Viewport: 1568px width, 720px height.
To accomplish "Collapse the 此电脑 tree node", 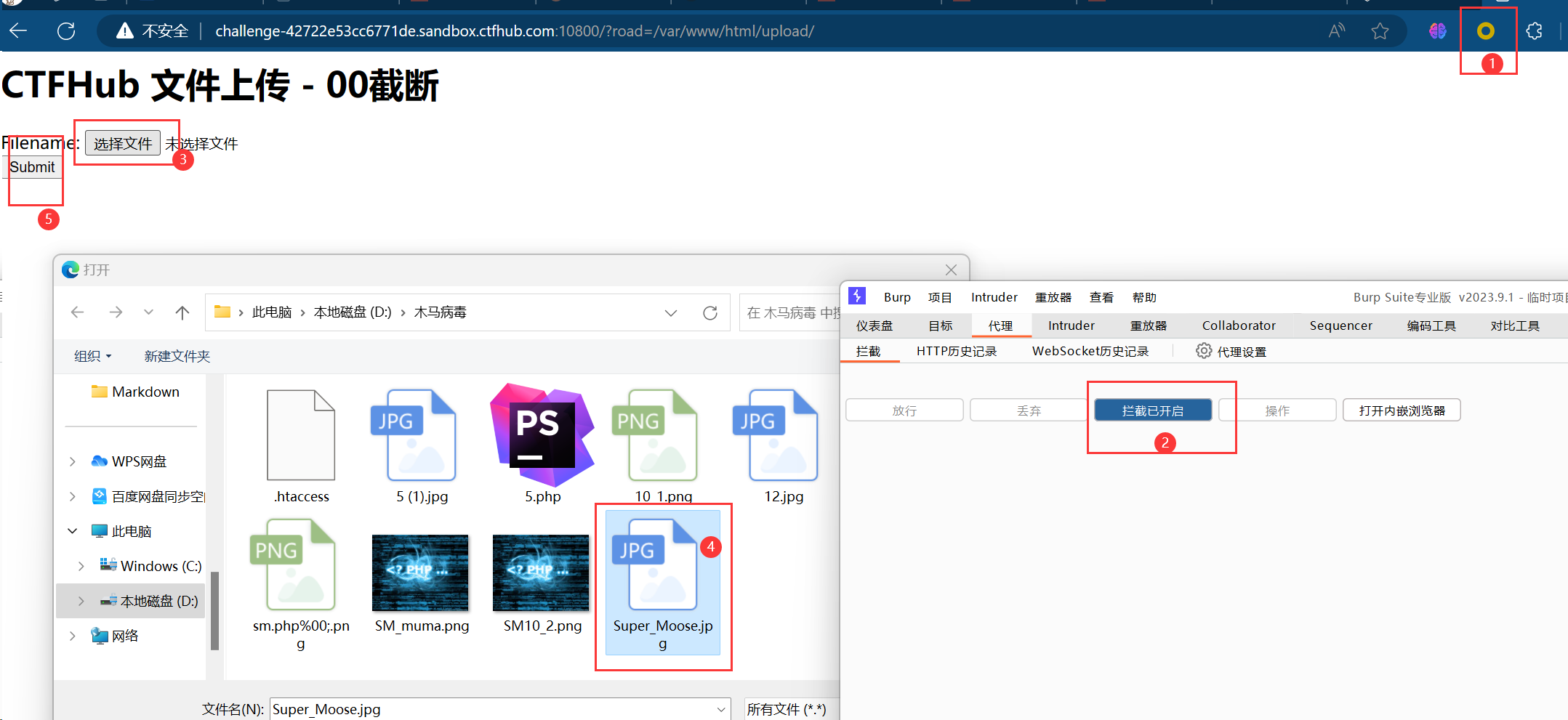I will (x=73, y=531).
